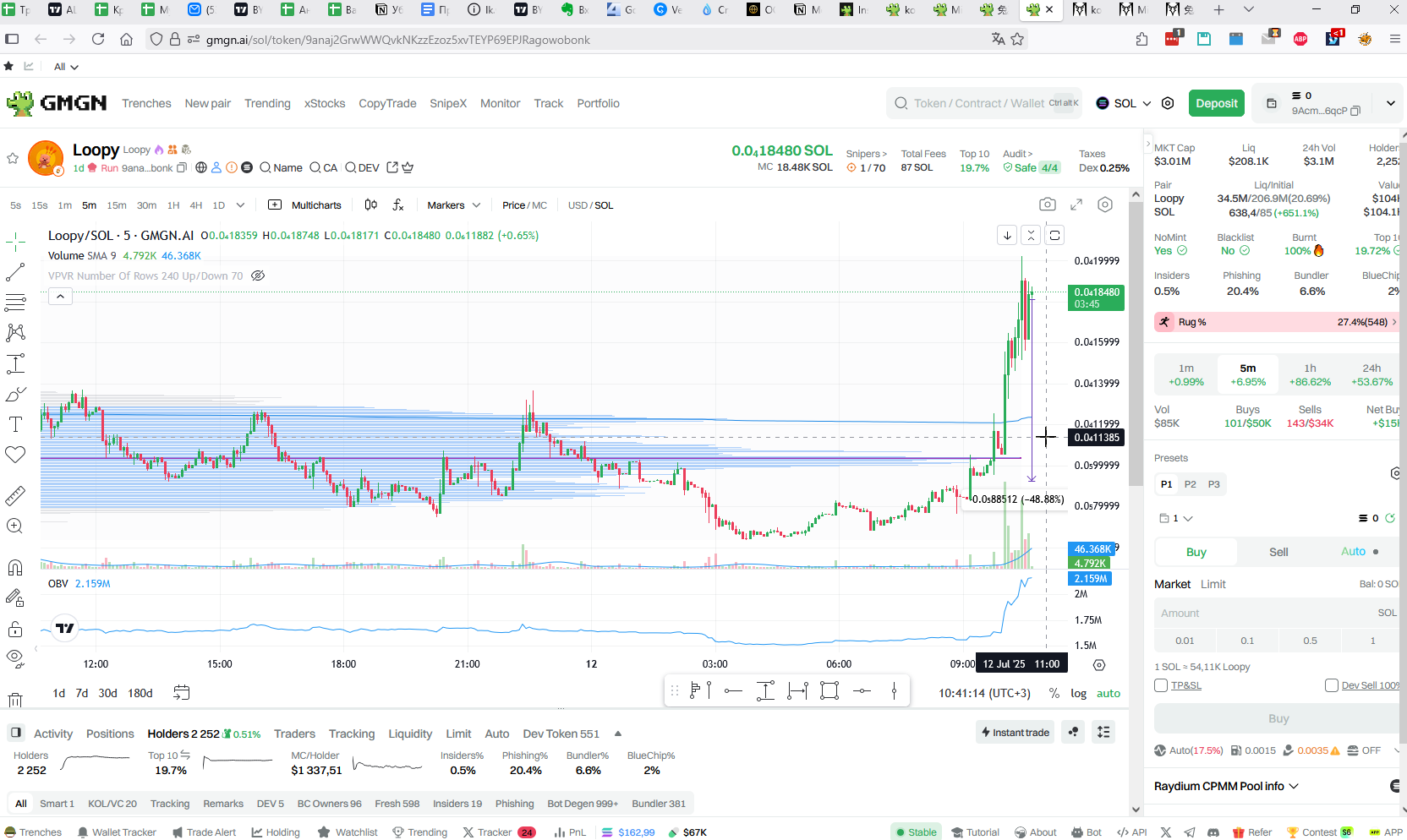Switch to the Activity tab
The image size is (1407, 840).
tap(53, 734)
